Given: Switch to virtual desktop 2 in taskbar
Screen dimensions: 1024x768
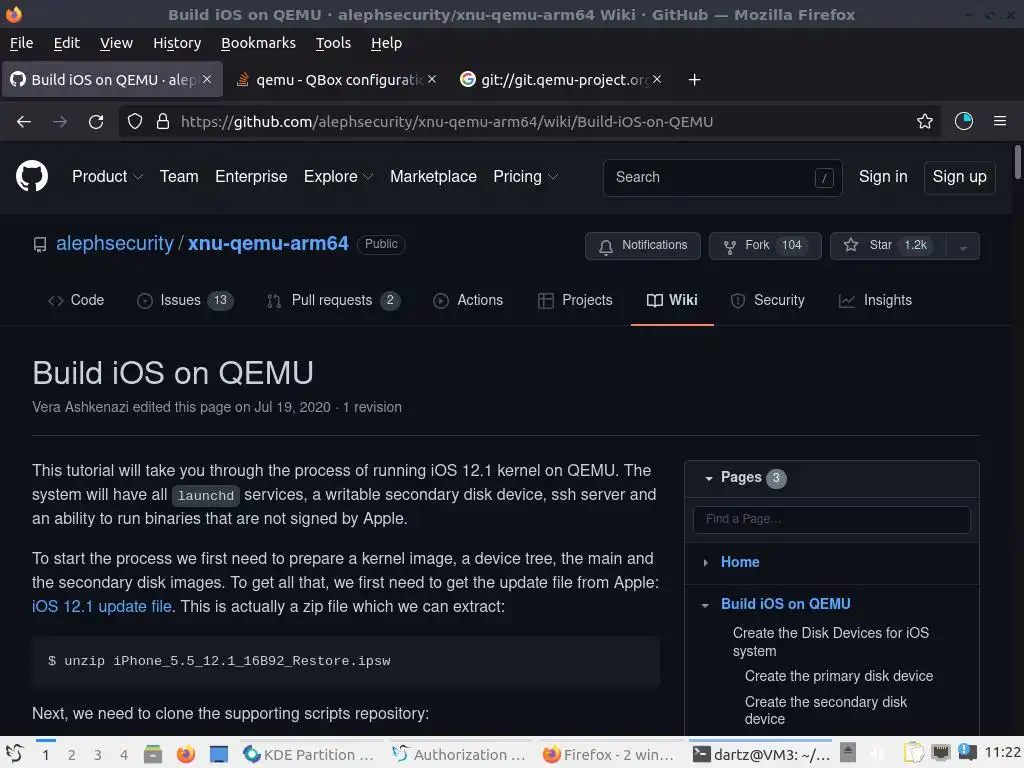Looking at the screenshot, I should coord(71,756).
